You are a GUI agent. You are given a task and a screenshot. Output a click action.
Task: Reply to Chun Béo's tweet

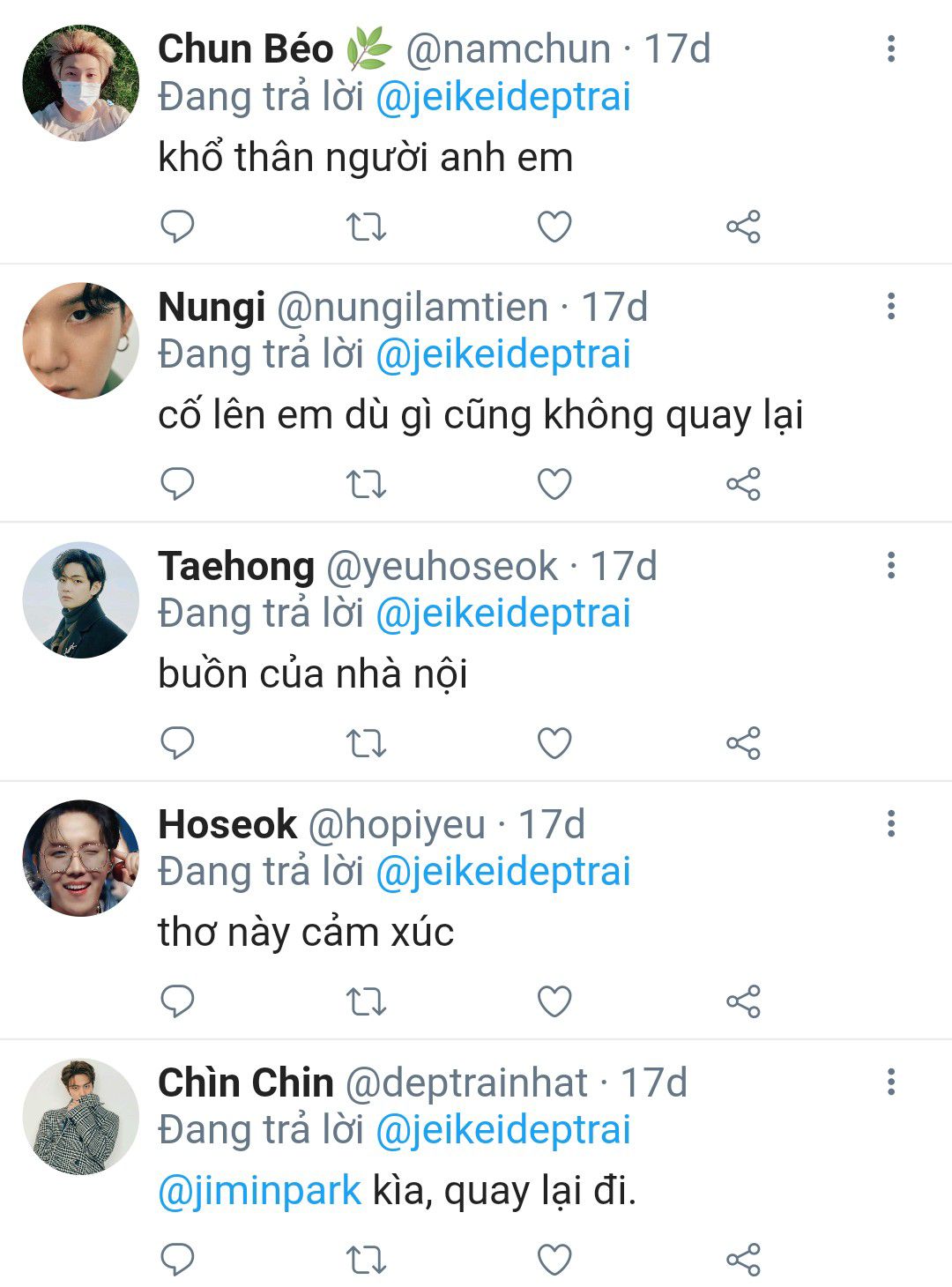click(x=177, y=227)
